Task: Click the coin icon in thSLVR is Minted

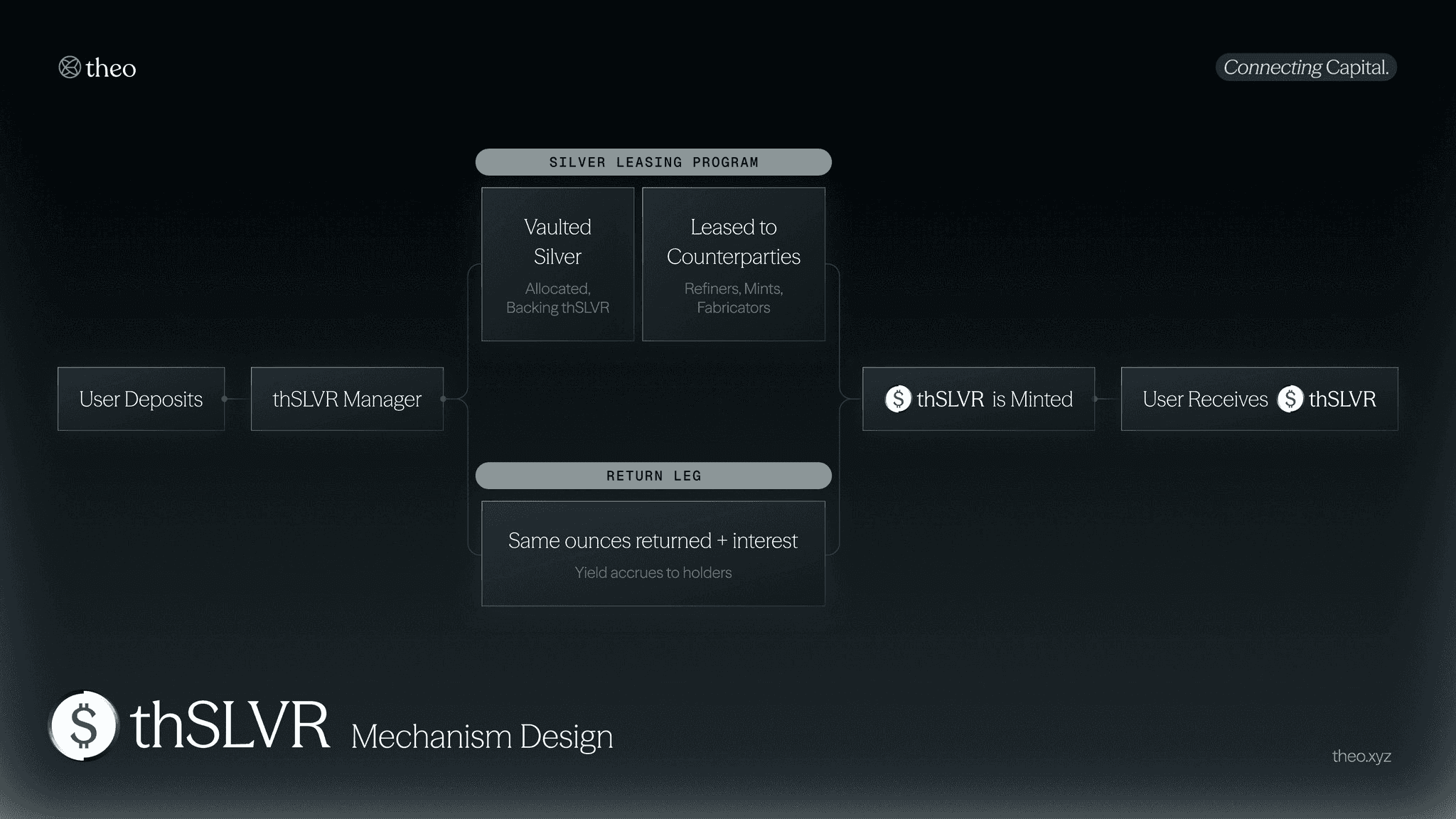Action: [898, 399]
